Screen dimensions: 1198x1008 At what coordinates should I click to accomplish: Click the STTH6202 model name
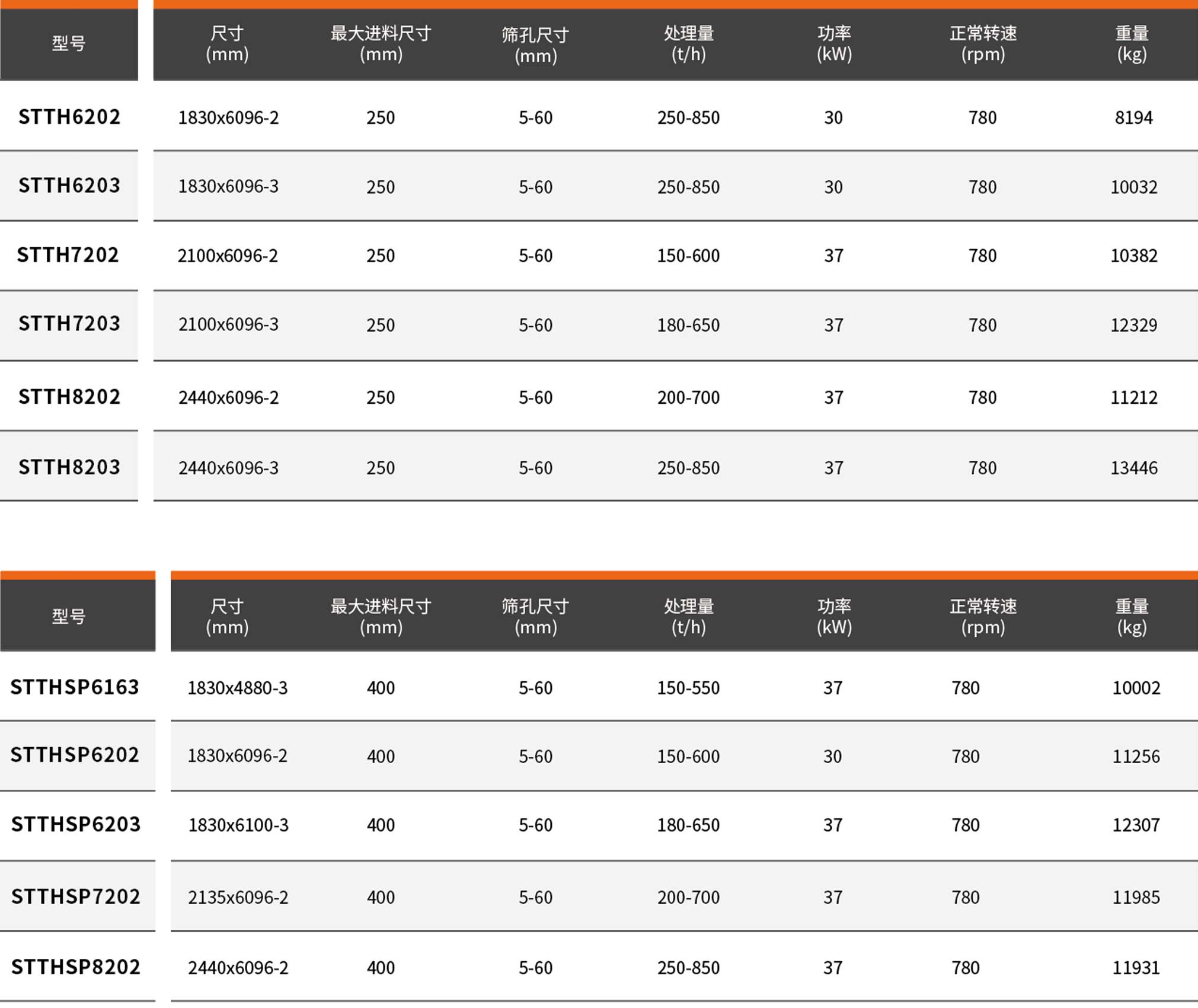tap(69, 117)
